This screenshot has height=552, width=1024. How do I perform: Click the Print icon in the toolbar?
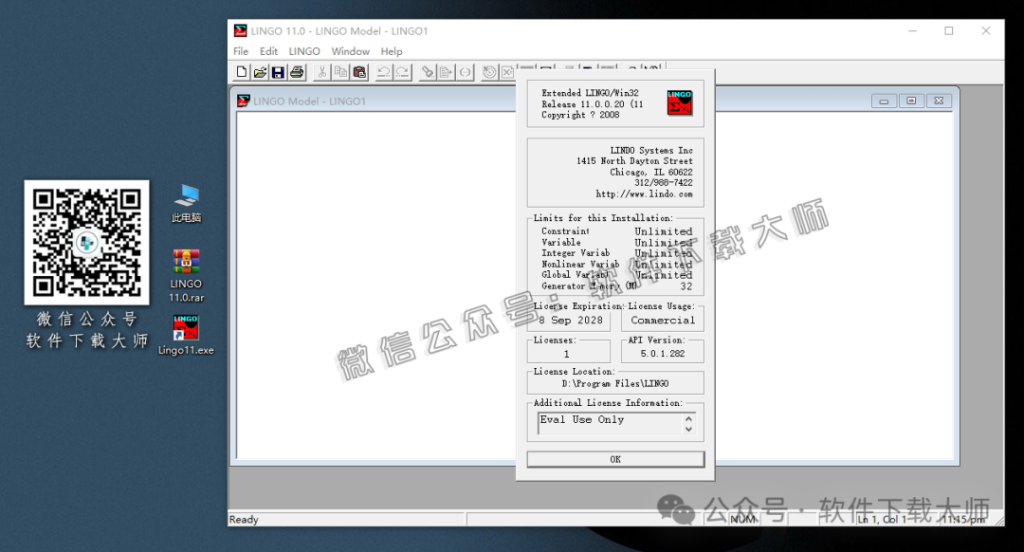tap(296, 72)
